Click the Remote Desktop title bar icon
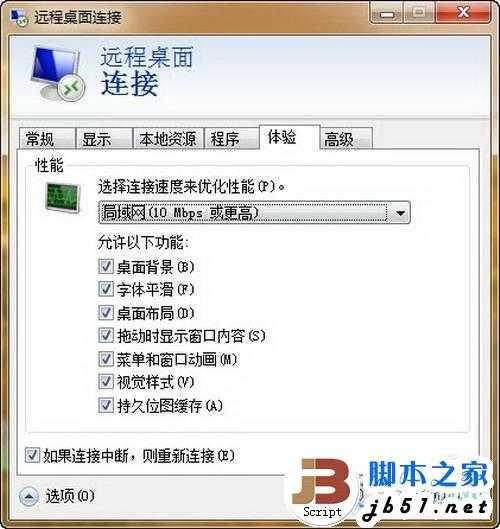The image size is (500, 529). pos(19,17)
